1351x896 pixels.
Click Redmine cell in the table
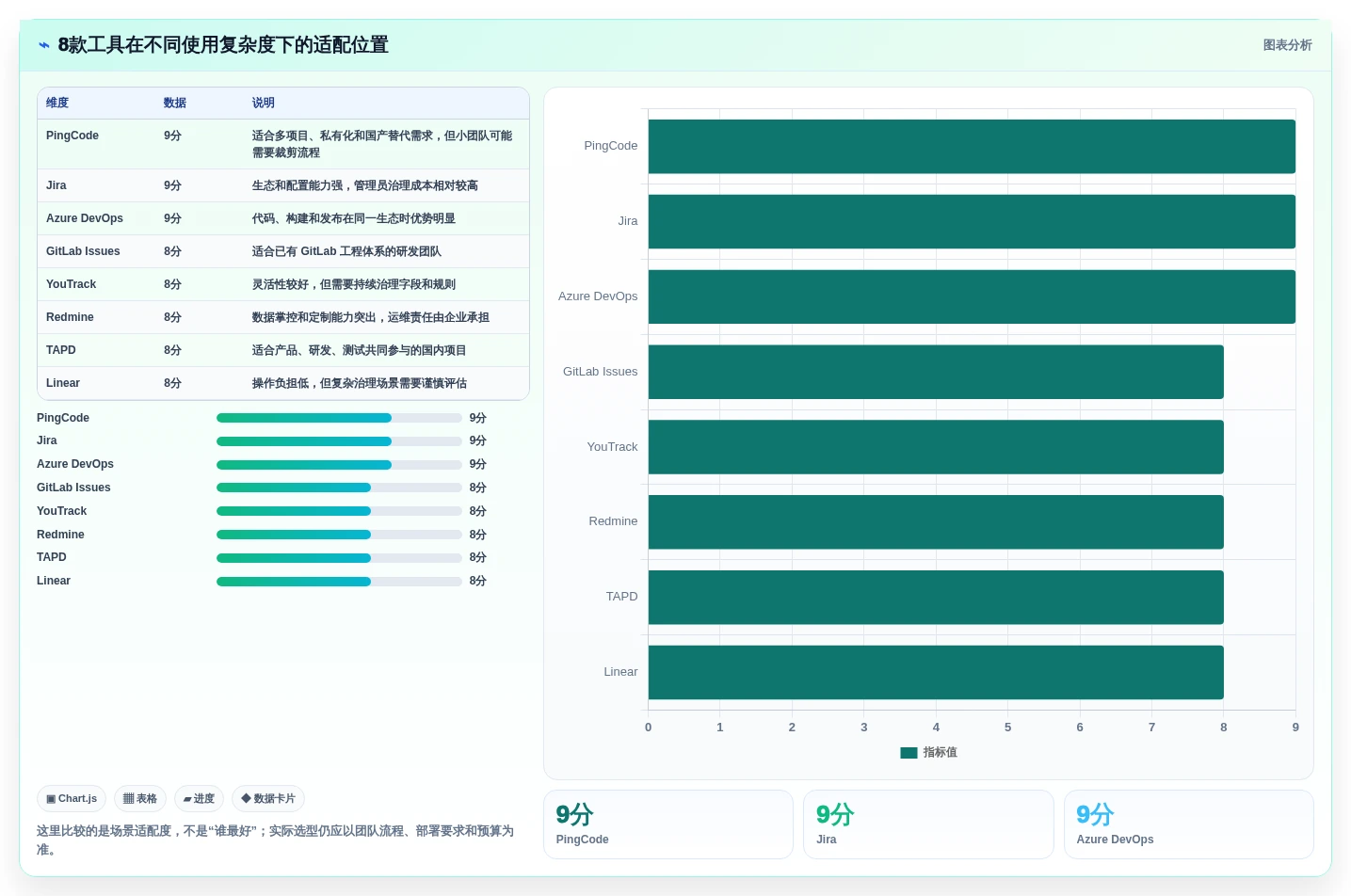[x=70, y=317]
